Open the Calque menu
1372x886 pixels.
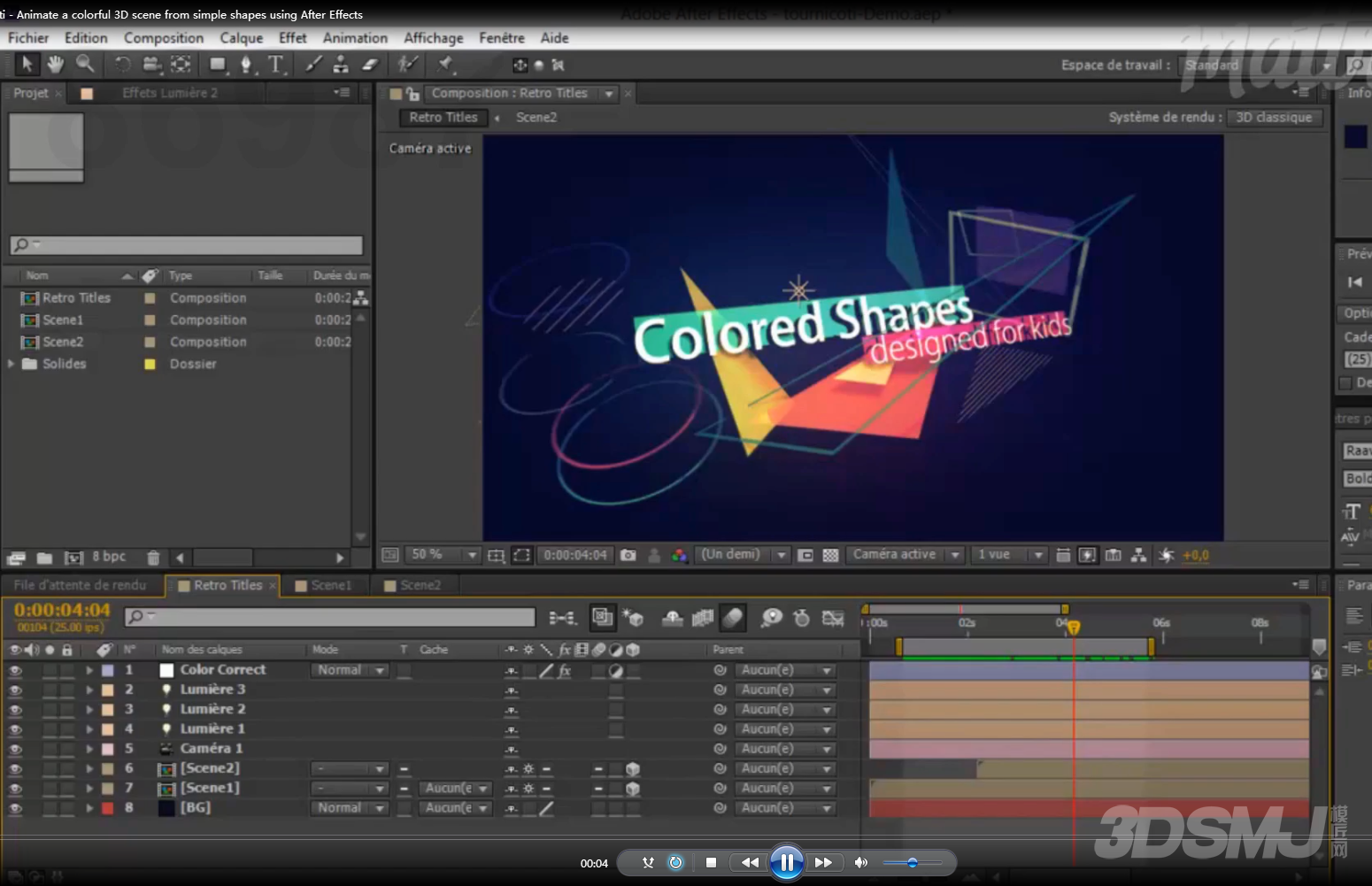242,38
